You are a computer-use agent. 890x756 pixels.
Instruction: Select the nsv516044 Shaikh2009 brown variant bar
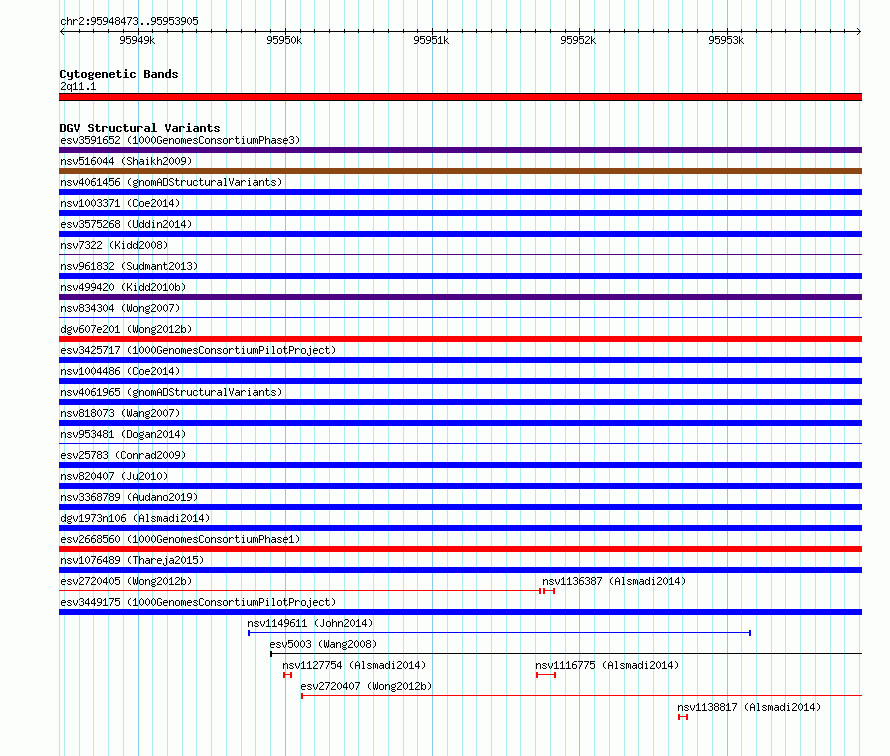pyautogui.click(x=460, y=171)
